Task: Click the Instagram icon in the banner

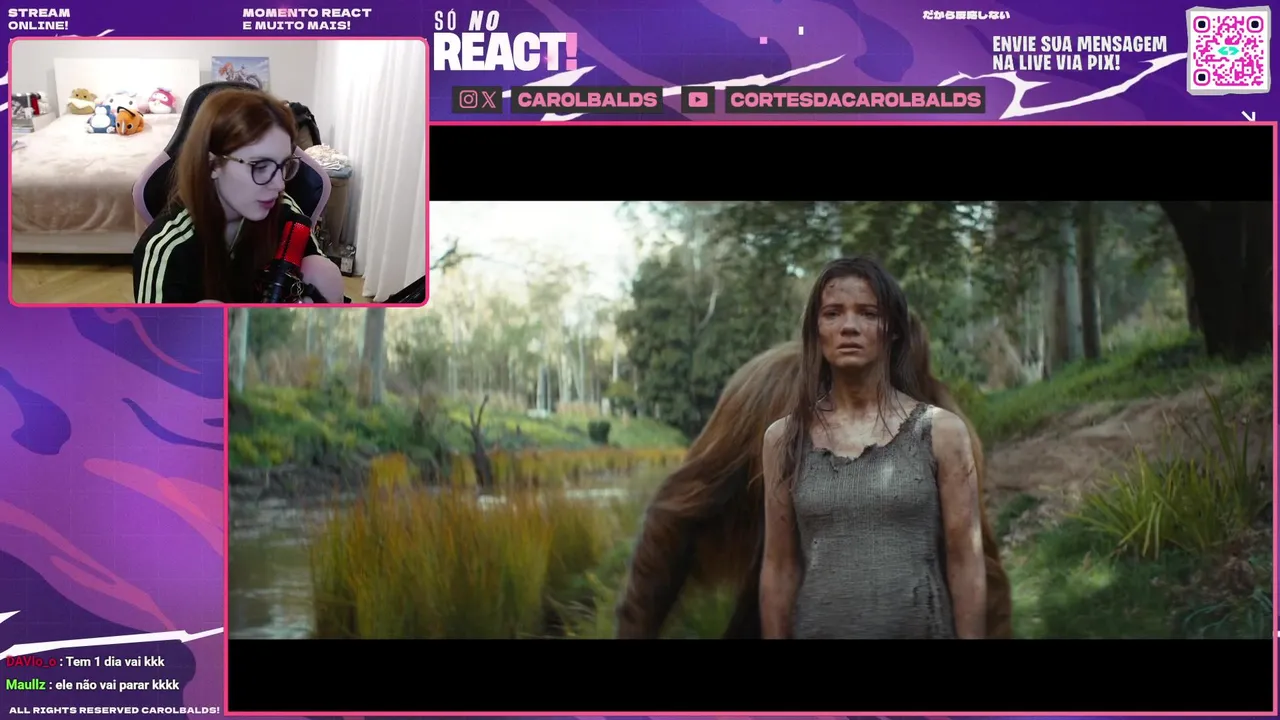Action: click(x=468, y=99)
